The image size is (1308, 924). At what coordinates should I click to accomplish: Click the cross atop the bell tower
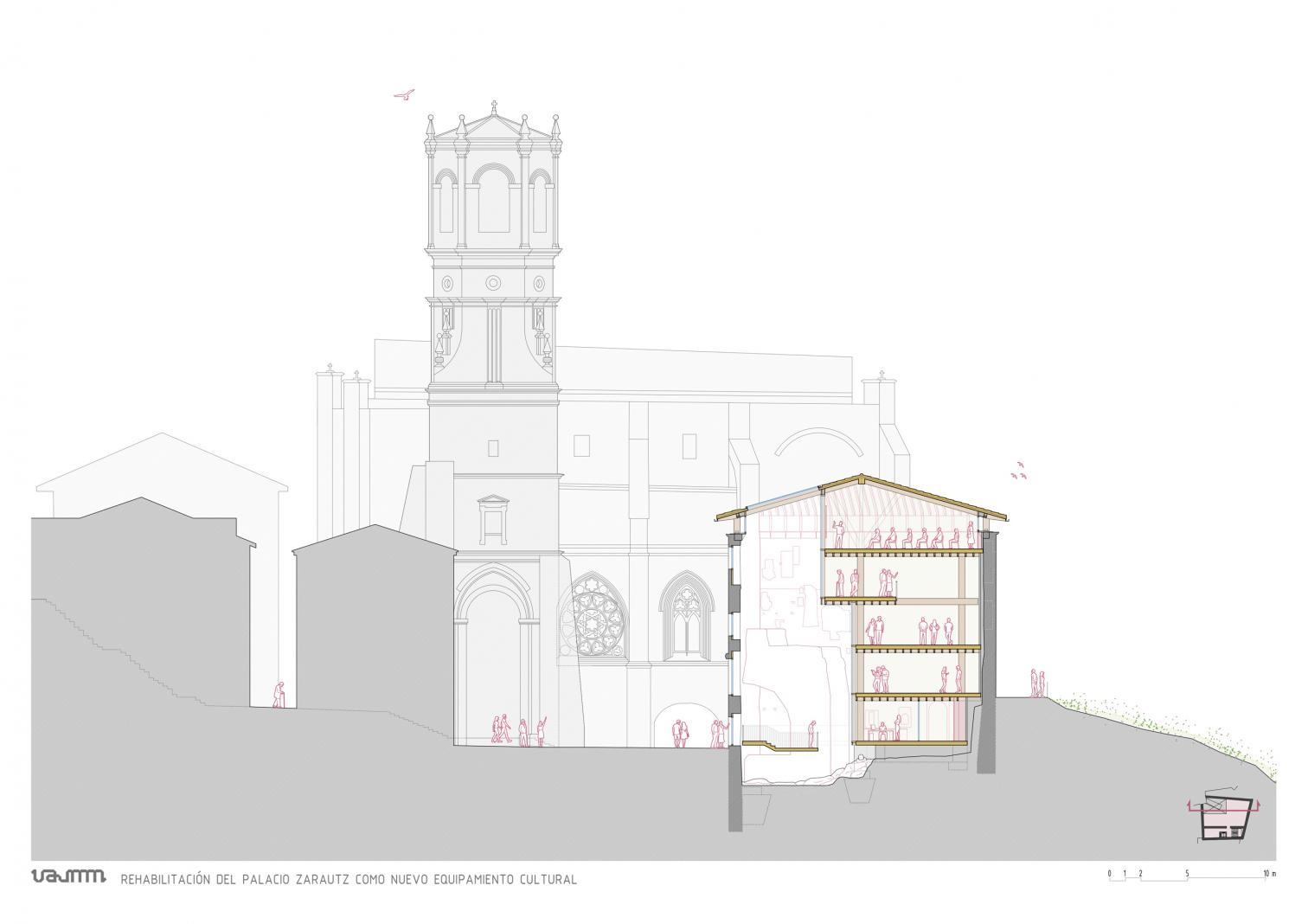point(494,107)
